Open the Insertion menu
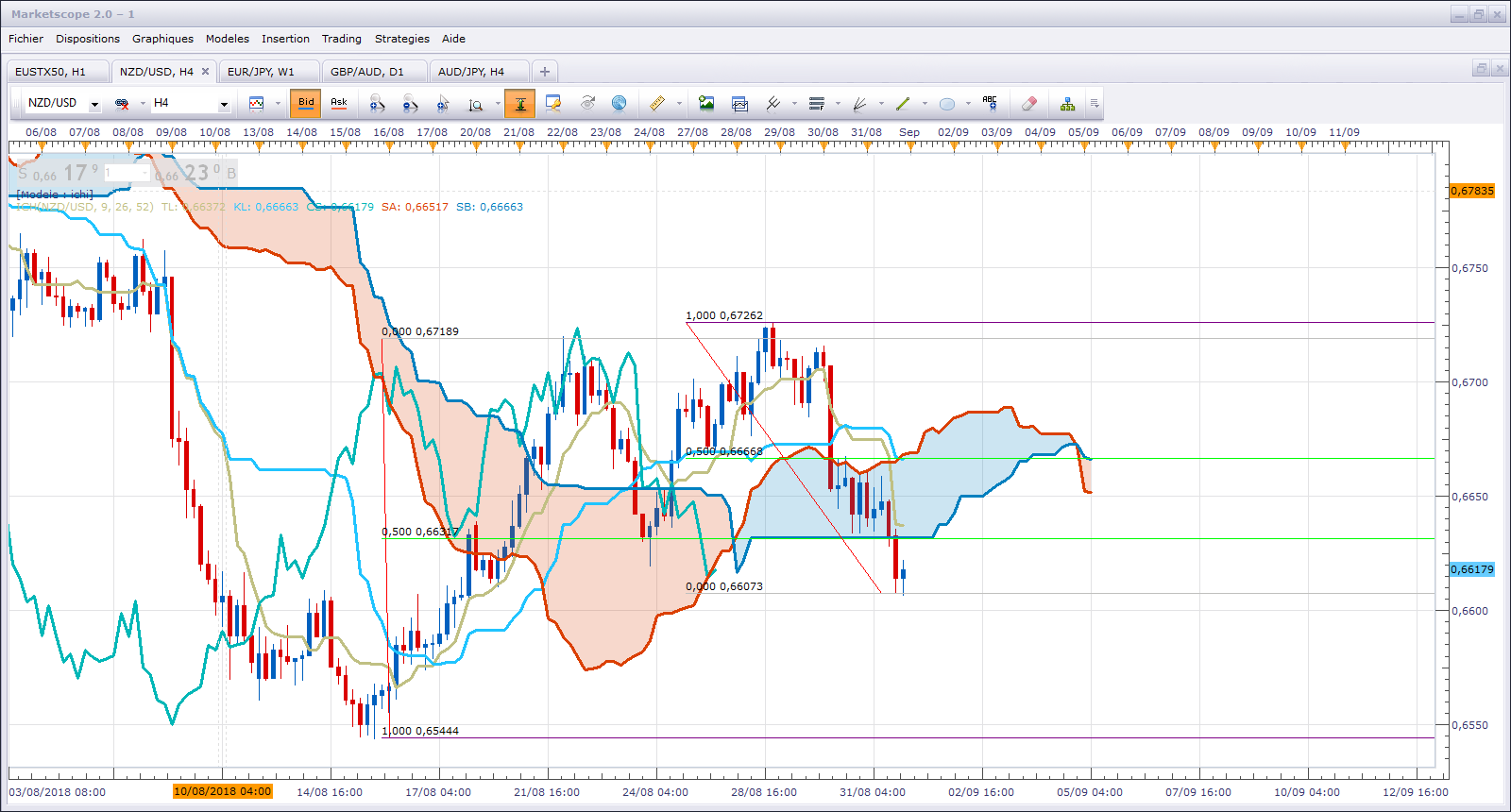This screenshot has height=812, width=1511. coord(285,39)
